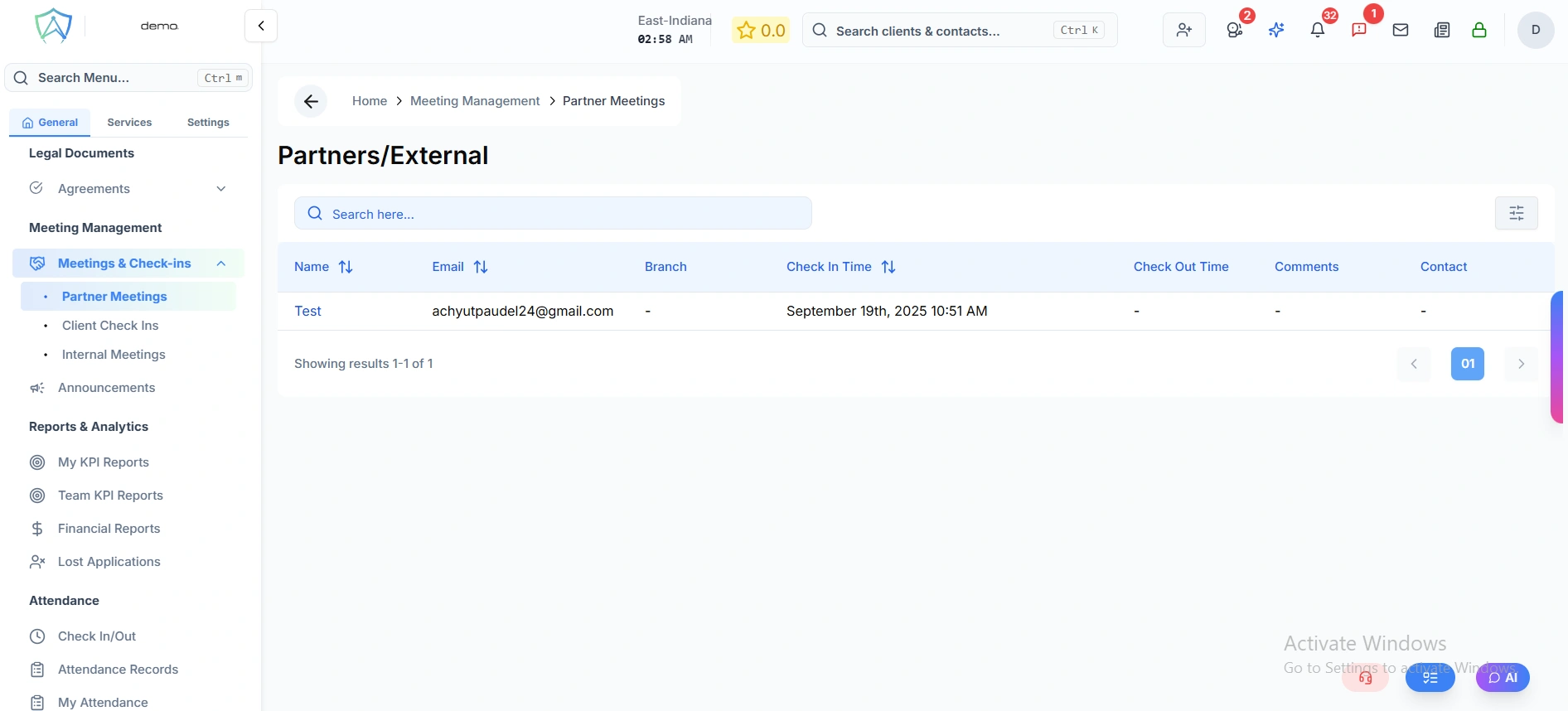The height and width of the screenshot is (711, 1568).
Task: Click the mail envelope icon
Action: (1401, 31)
